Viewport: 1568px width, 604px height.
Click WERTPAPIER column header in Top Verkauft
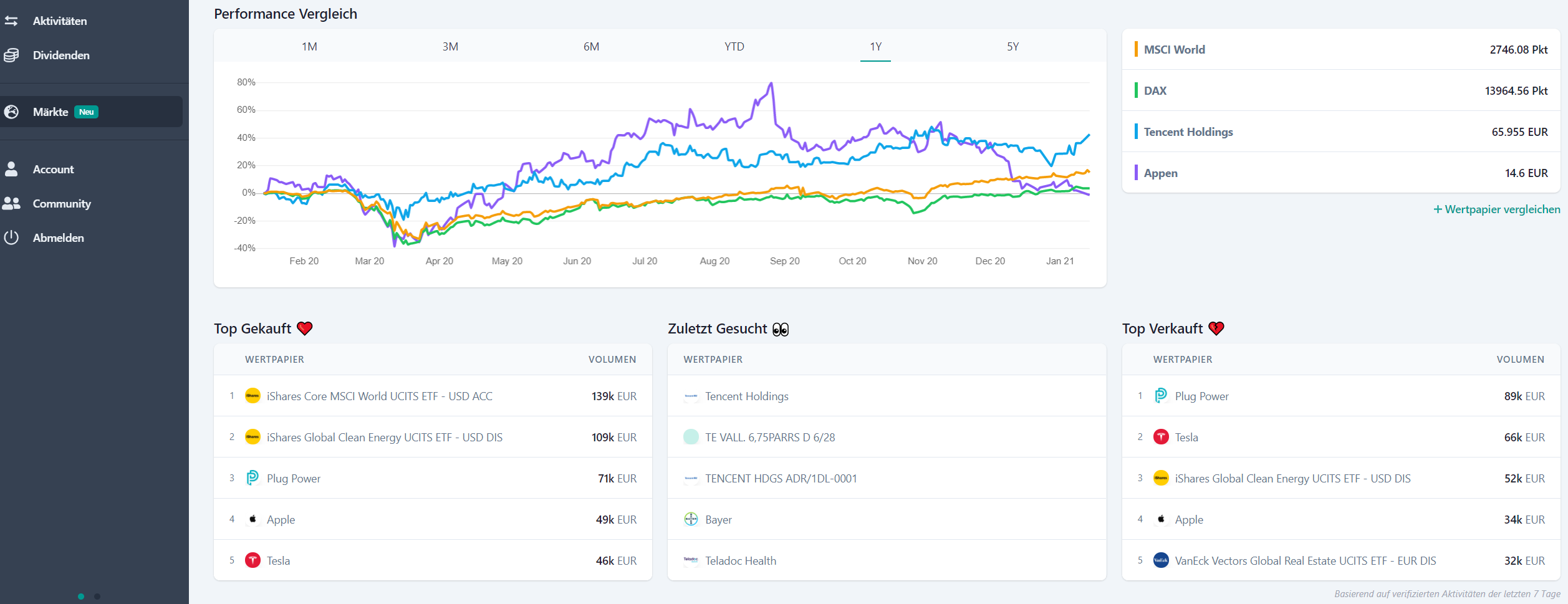[1183, 360]
